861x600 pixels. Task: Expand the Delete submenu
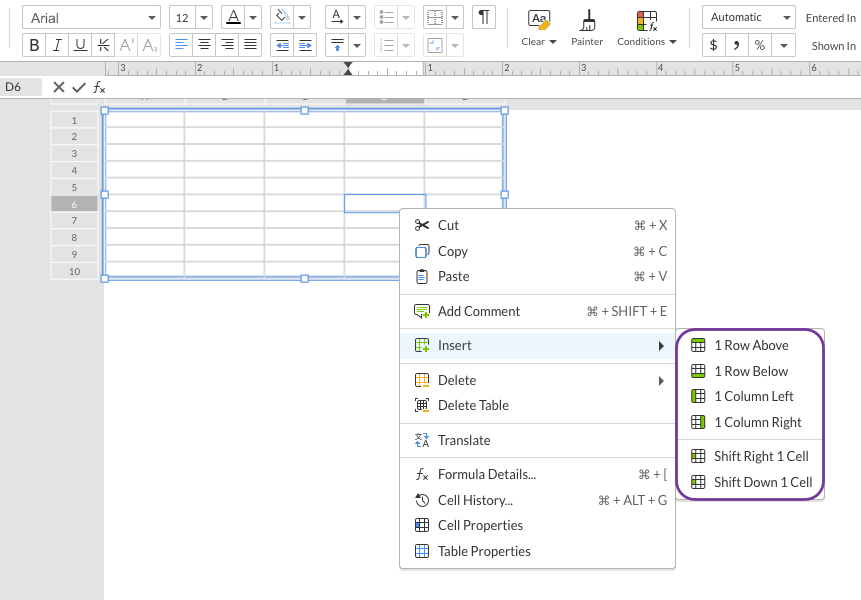538,380
